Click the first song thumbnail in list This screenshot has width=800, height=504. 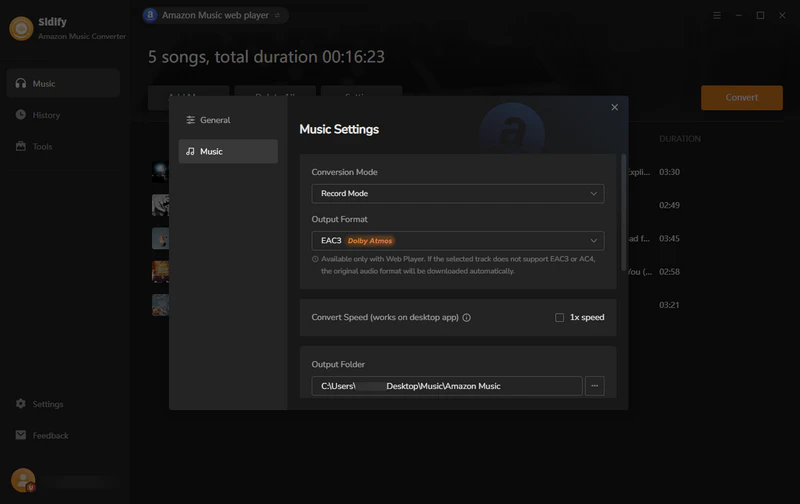(x=160, y=172)
